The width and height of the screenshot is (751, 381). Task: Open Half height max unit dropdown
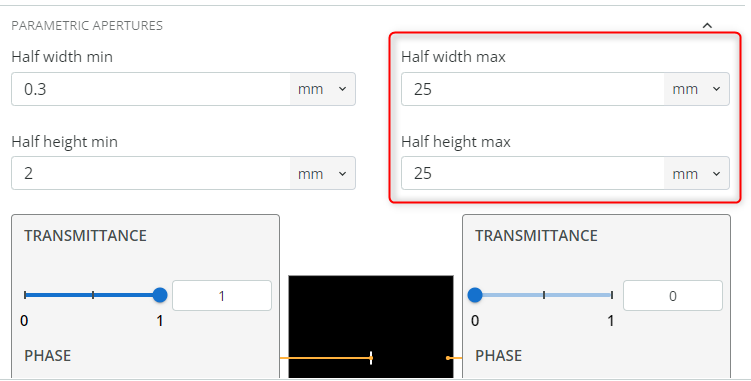coord(696,173)
